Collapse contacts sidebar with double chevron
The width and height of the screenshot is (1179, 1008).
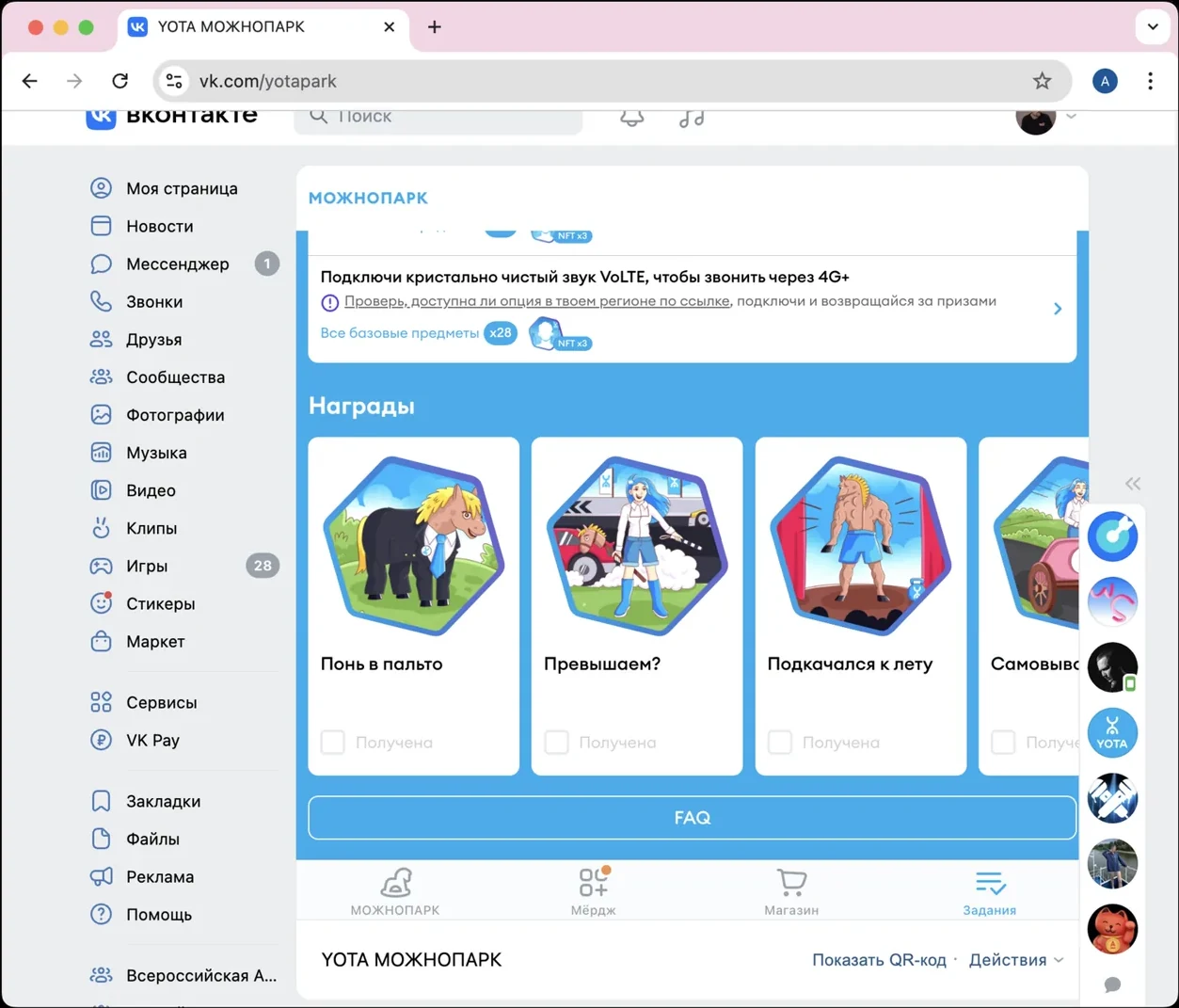point(1133,484)
